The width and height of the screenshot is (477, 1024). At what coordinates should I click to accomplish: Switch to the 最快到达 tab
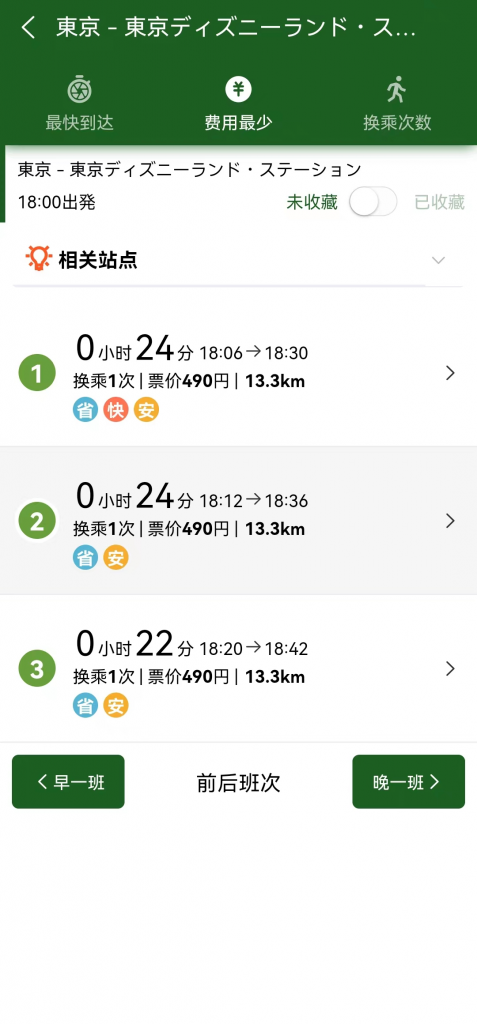point(79,104)
